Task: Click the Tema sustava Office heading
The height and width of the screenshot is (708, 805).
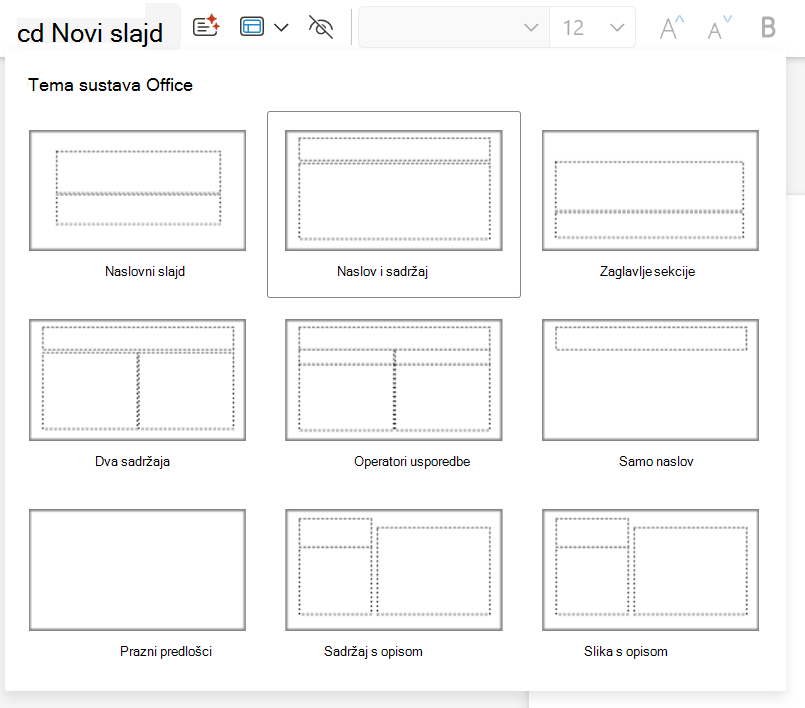Action: pos(110,85)
